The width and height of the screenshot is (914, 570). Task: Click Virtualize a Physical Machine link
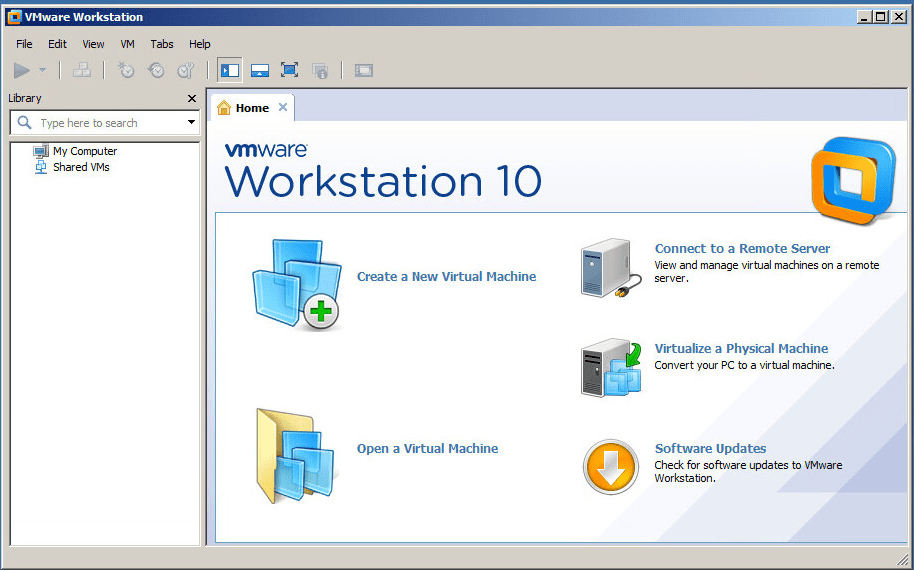741,349
